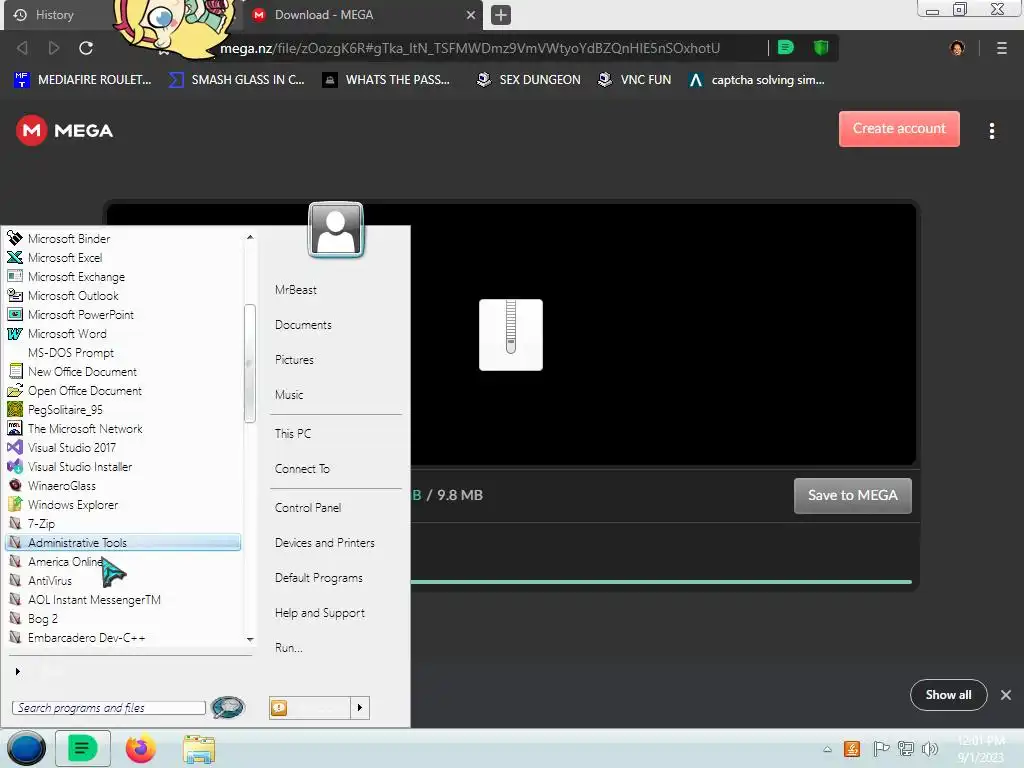Open the browser hamburger menu

(1001, 48)
